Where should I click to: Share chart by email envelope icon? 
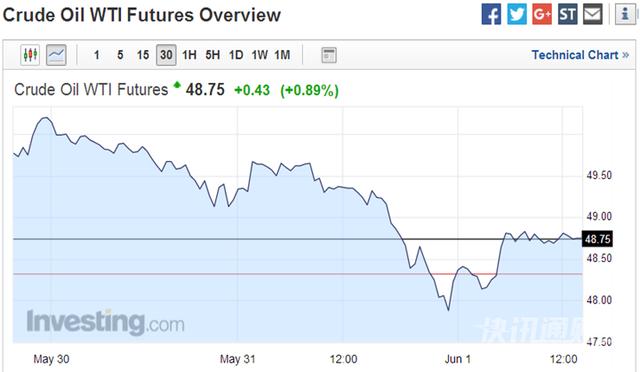coord(593,14)
